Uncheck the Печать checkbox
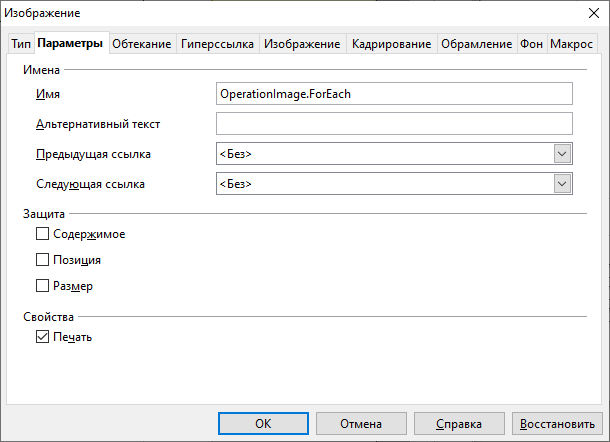Viewport: 610px width, 442px height. pyautogui.click(x=42, y=337)
